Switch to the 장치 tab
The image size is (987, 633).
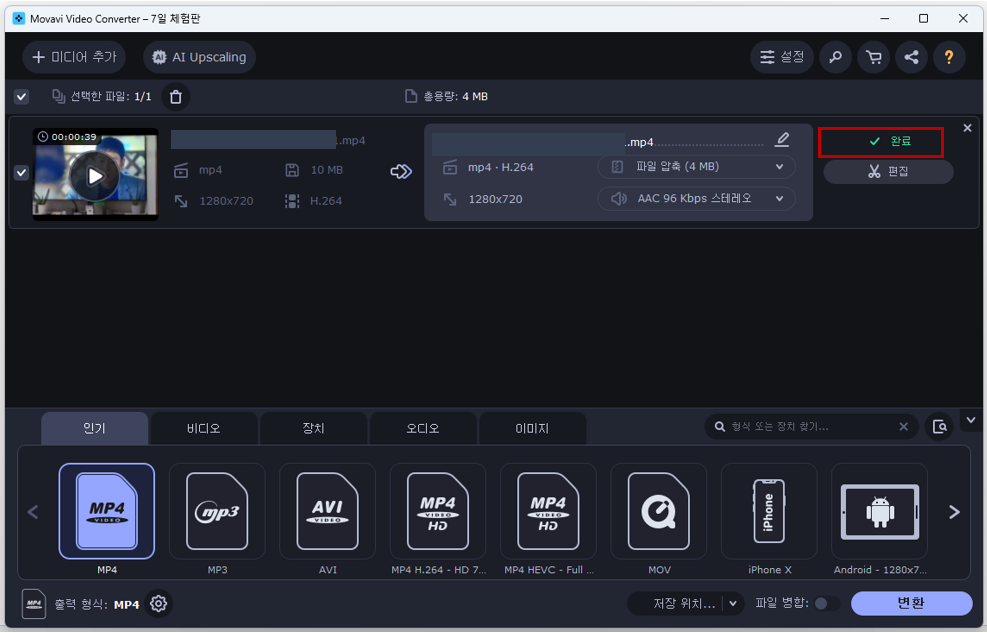click(313, 429)
